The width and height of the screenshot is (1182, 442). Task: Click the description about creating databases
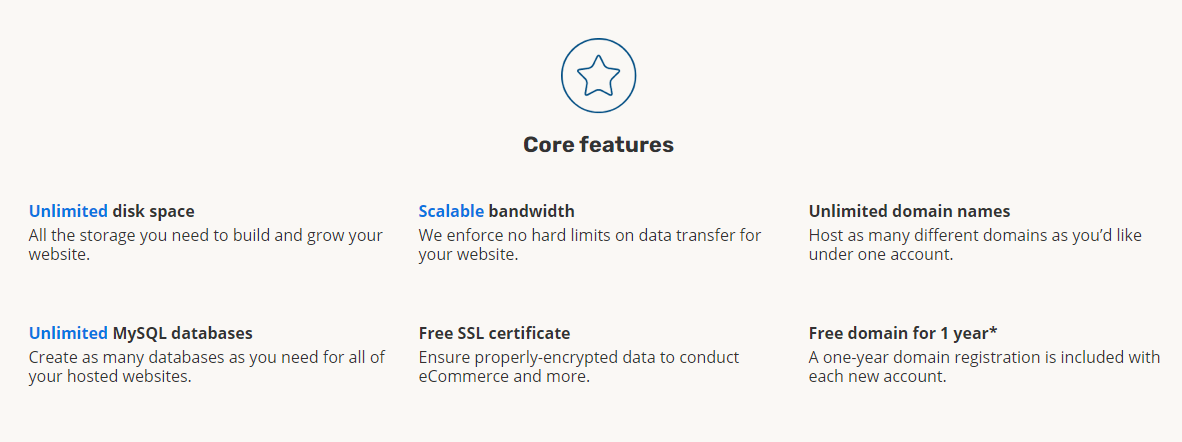coord(207,367)
